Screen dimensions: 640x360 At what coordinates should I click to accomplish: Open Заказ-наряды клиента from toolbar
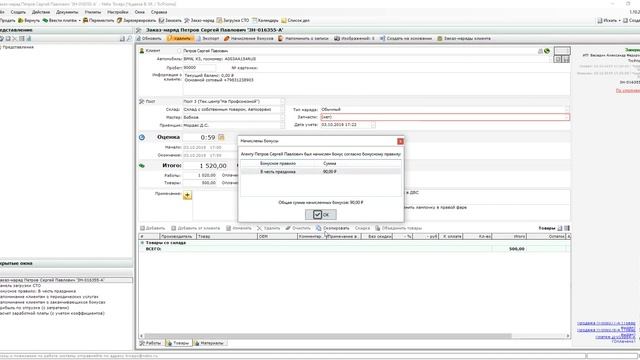coord(464,38)
